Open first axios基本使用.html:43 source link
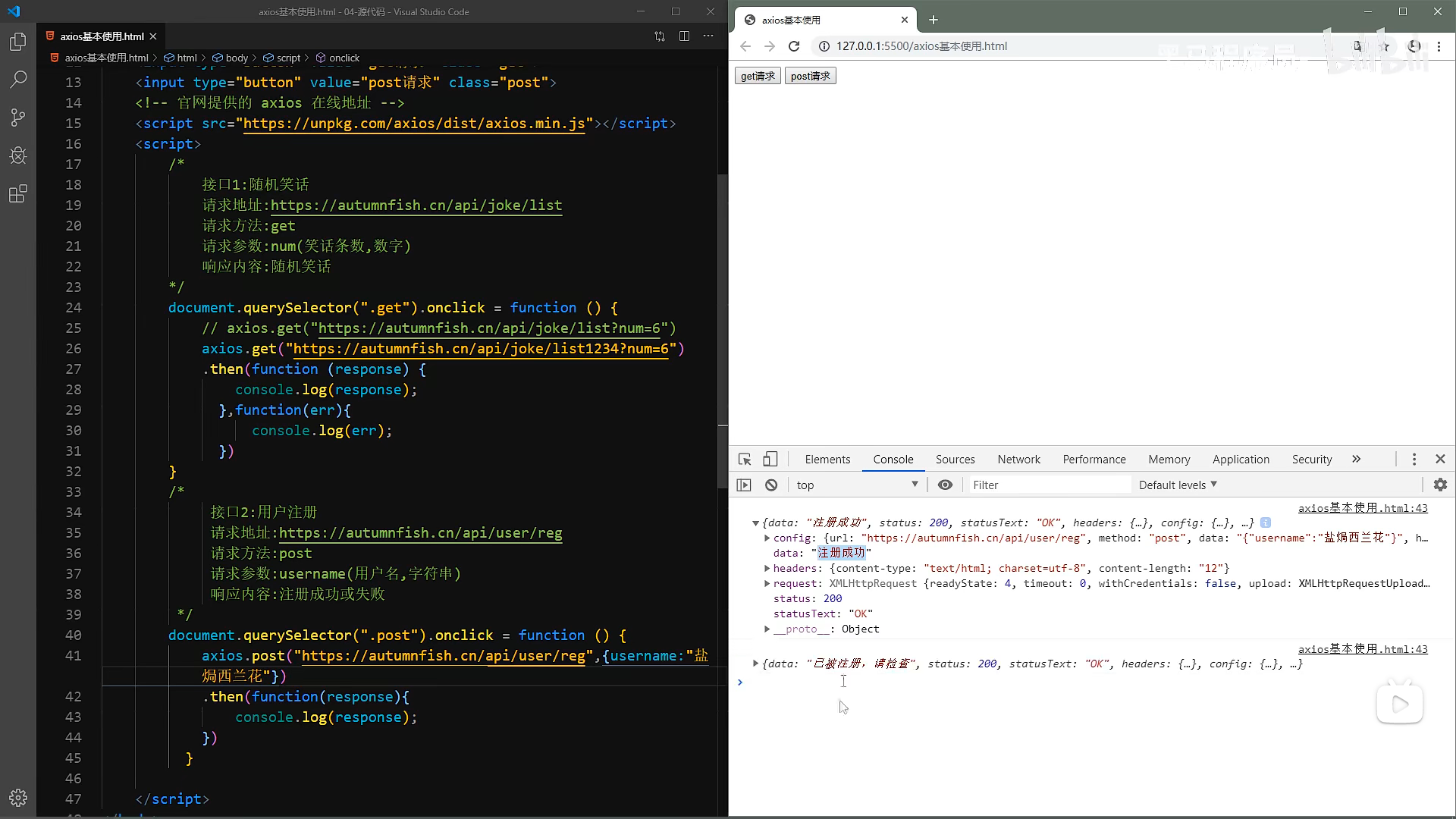Screen dimensions: 1456x819 (1363, 508)
